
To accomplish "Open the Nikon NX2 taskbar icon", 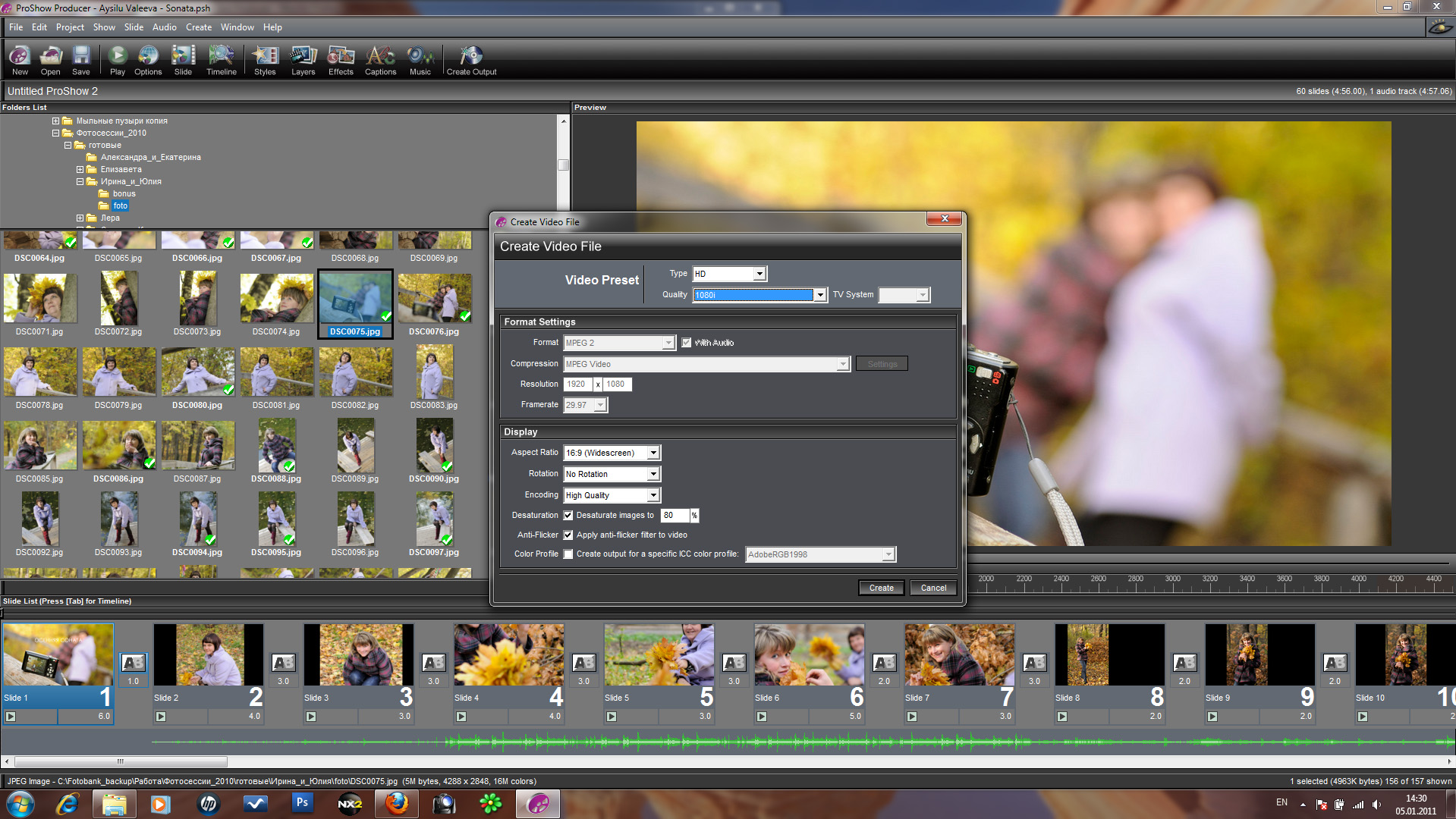I will tap(349, 803).
